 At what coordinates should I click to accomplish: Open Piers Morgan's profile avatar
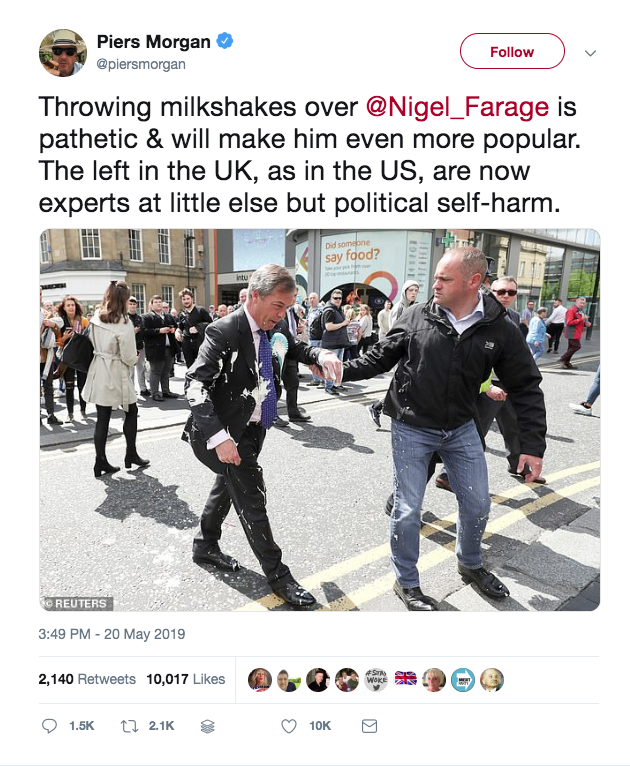coord(62,52)
